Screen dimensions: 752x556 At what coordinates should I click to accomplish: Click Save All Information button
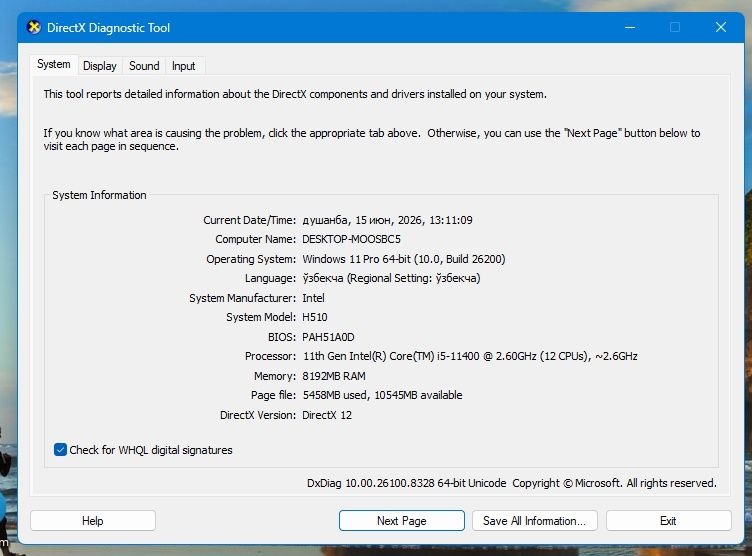coord(534,521)
